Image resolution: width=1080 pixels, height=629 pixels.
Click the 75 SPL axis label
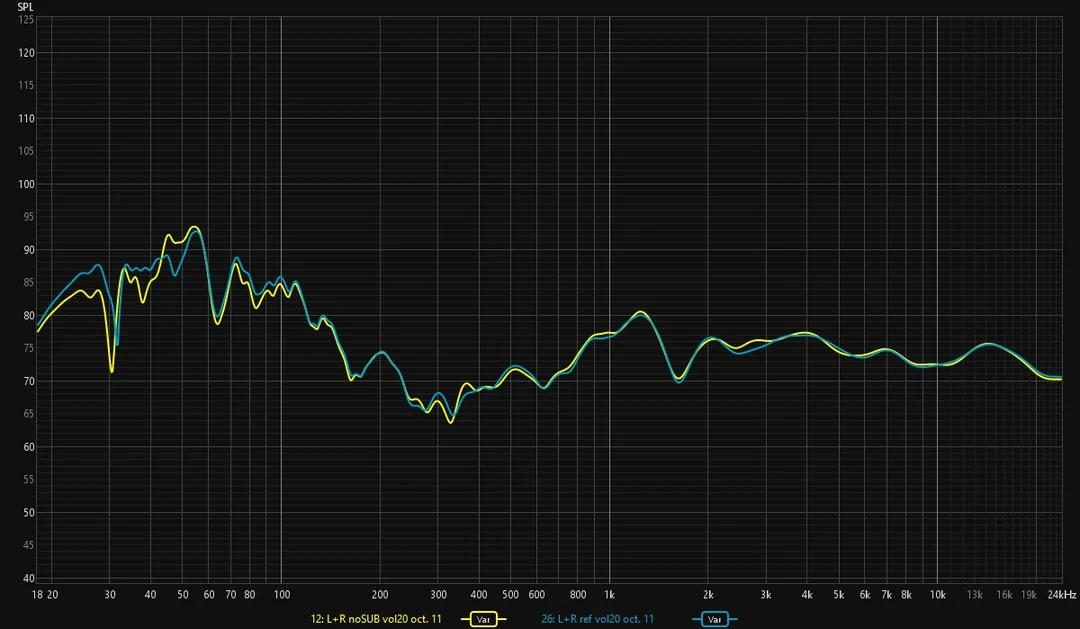point(28,349)
